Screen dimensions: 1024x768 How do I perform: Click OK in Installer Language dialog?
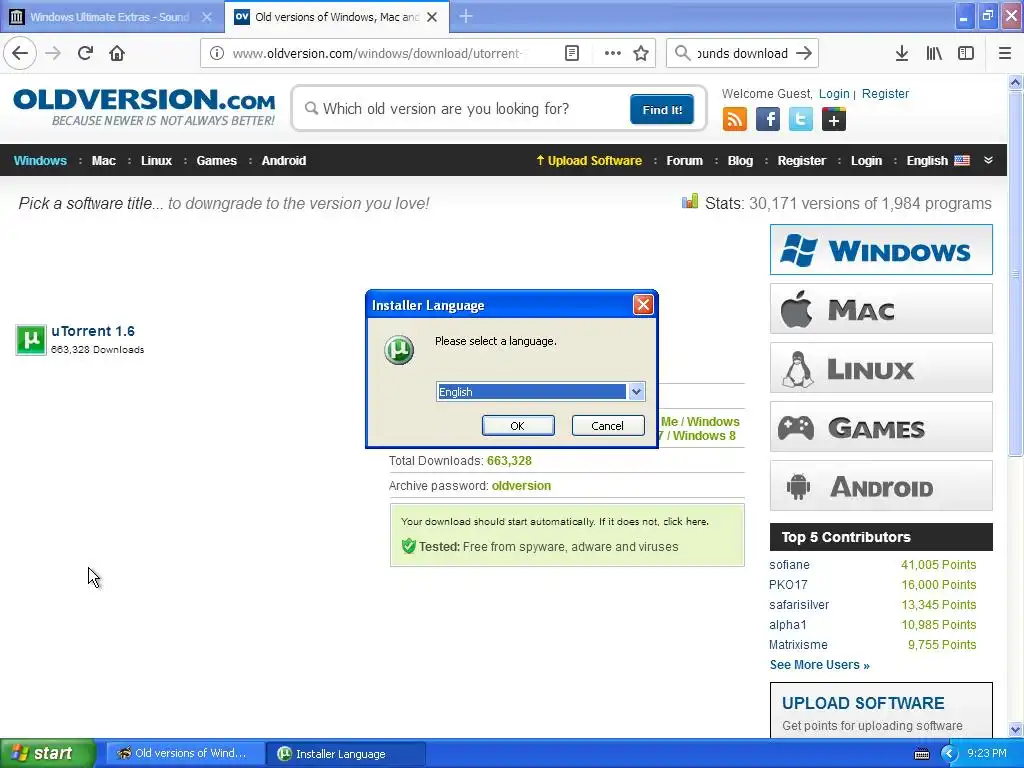(x=518, y=426)
